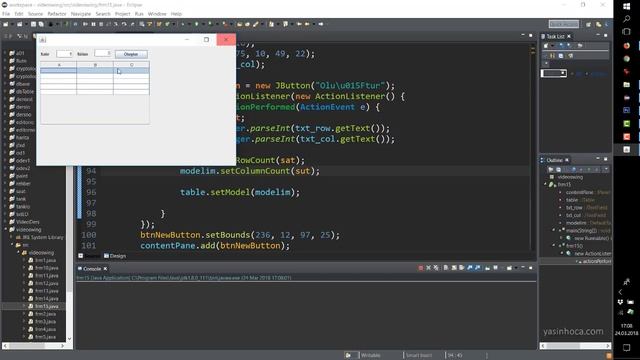640x360 pixels.
Task: Close the Task List view
Action: (x=569, y=36)
